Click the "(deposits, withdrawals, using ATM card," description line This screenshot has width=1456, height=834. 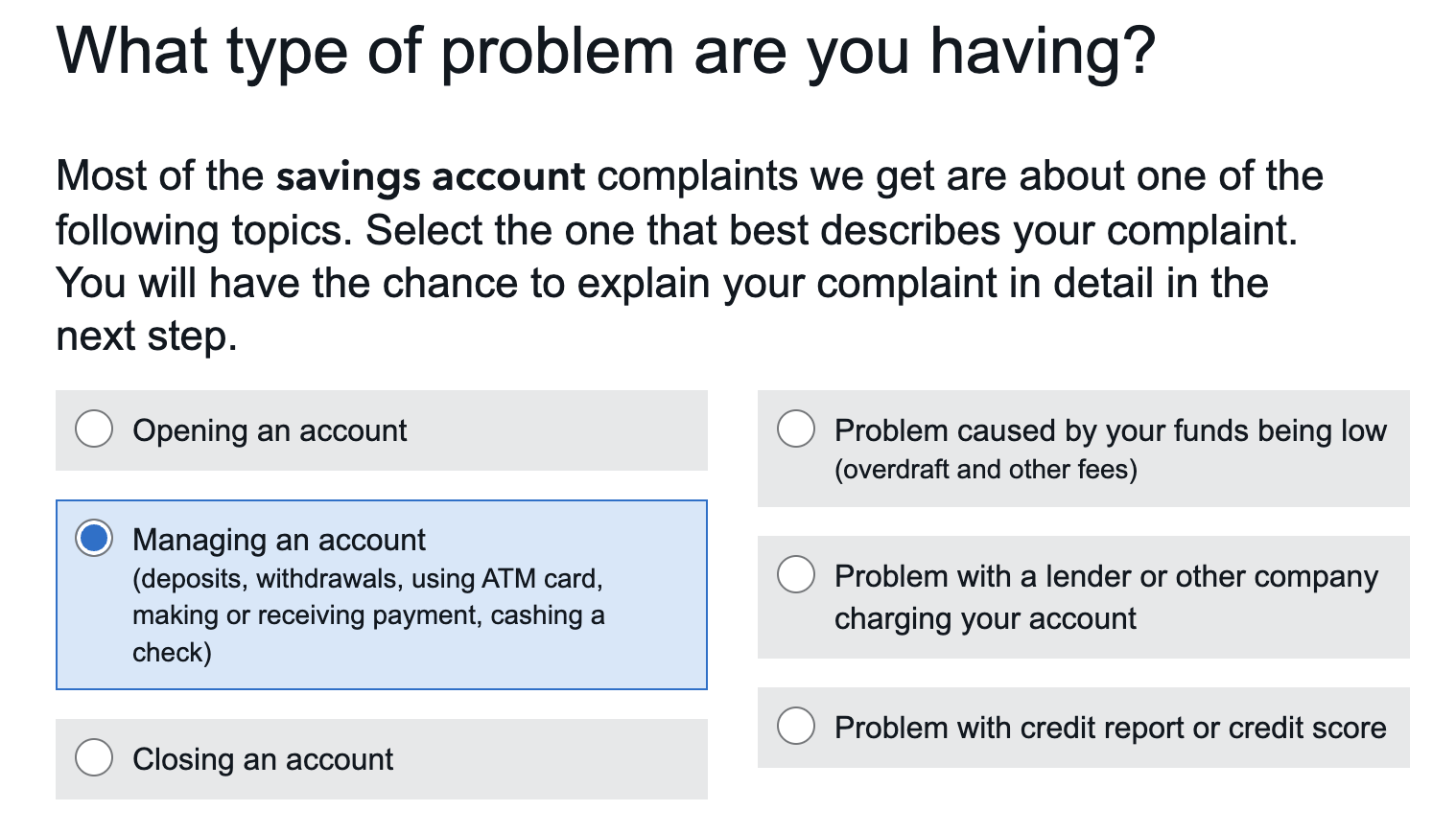[x=367, y=579]
